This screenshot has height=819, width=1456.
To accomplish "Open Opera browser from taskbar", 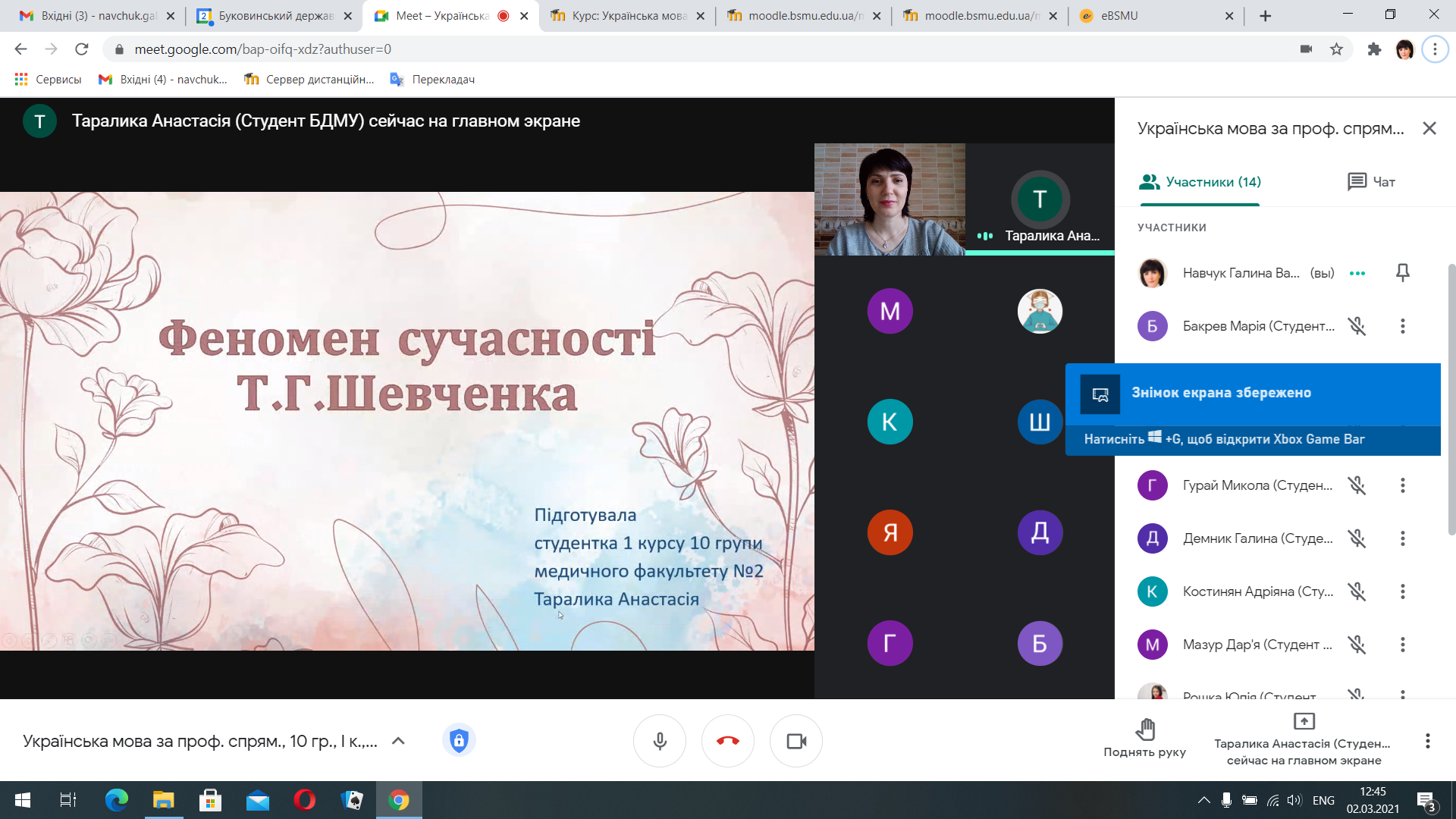I will tap(304, 800).
